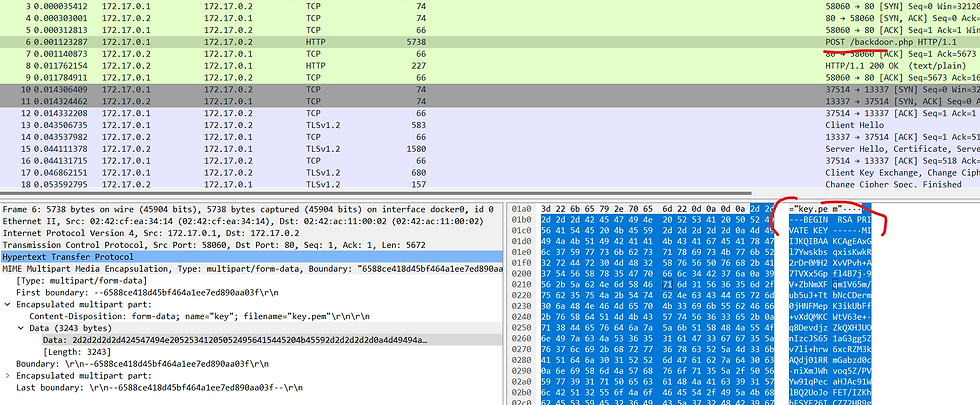The width and height of the screenshot is (980, 405).
Task: Expand the second Encapsulated multipart part
Action: 7,376
